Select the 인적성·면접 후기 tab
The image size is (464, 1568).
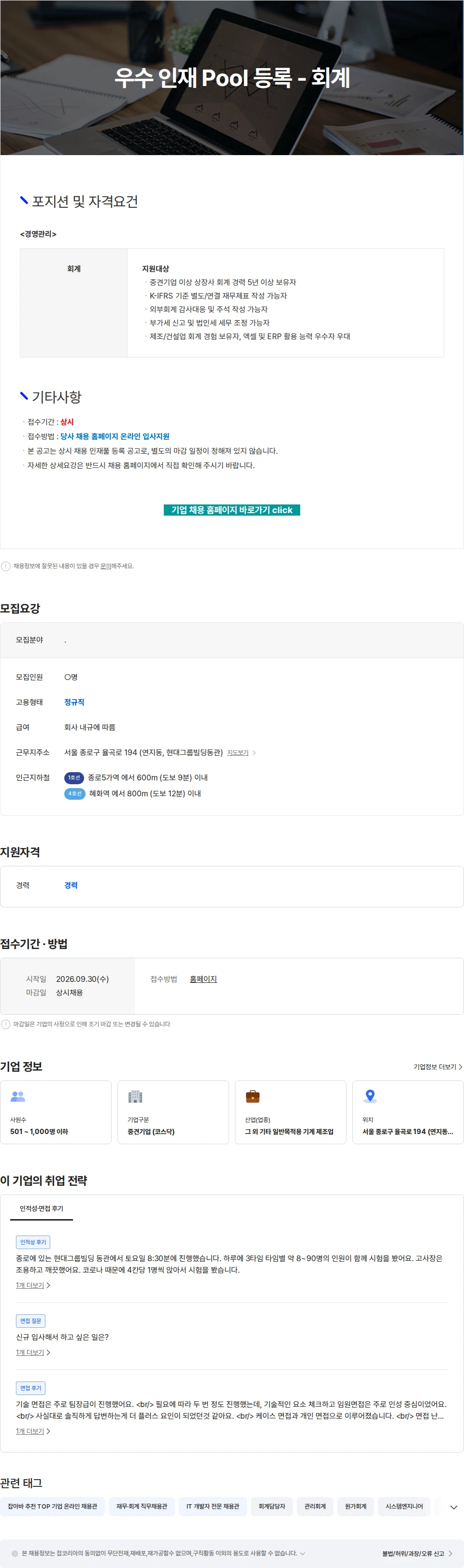pyautogui.click(x=42, y=1209)
